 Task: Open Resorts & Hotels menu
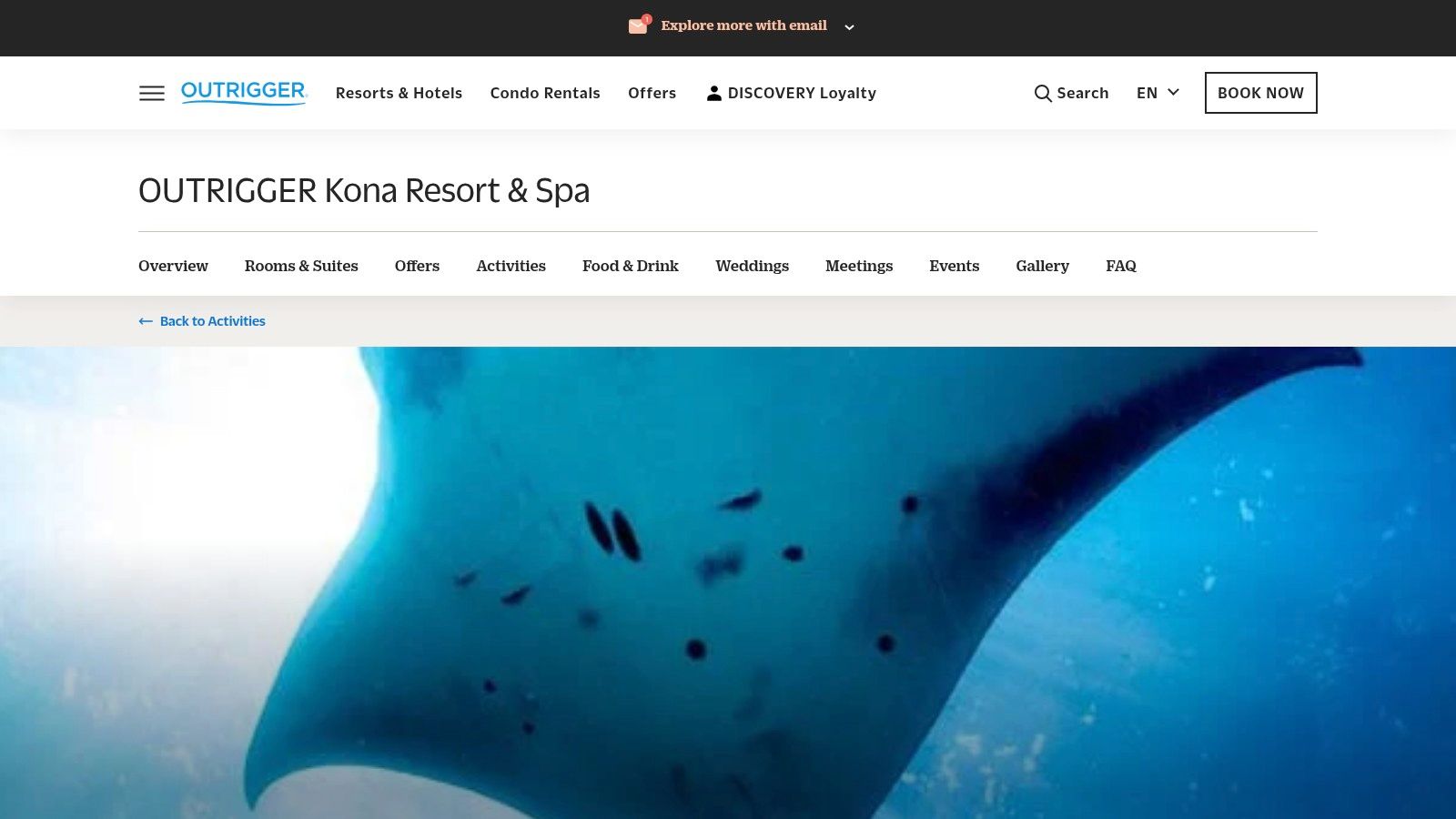pyautogui.click(x=399, y=93)
